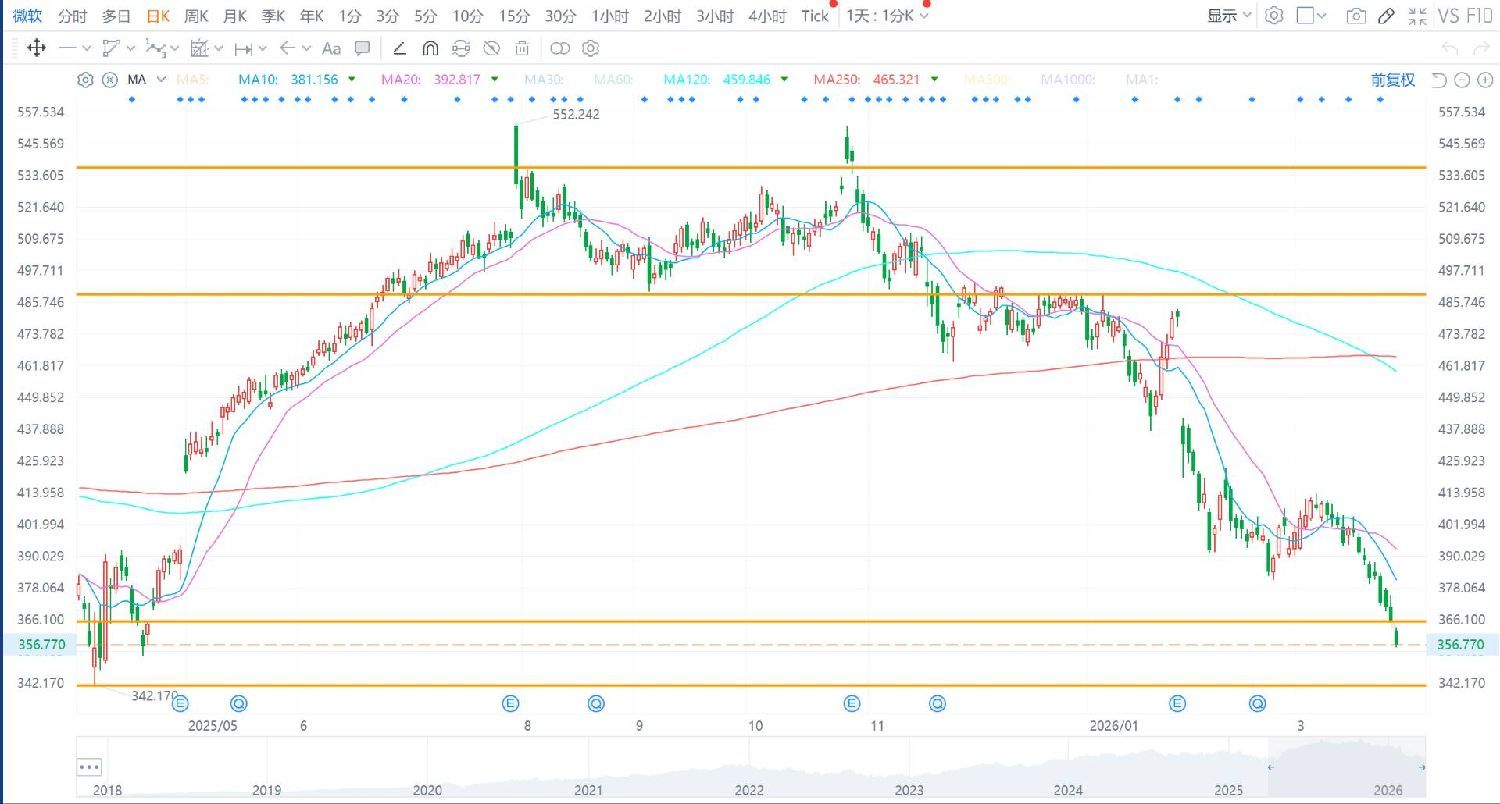Image resolution: width=1500 pixels, height=804 pixels.
Task: Take a chart screenshot with camera icon
Action: (x=1355, y=16)
